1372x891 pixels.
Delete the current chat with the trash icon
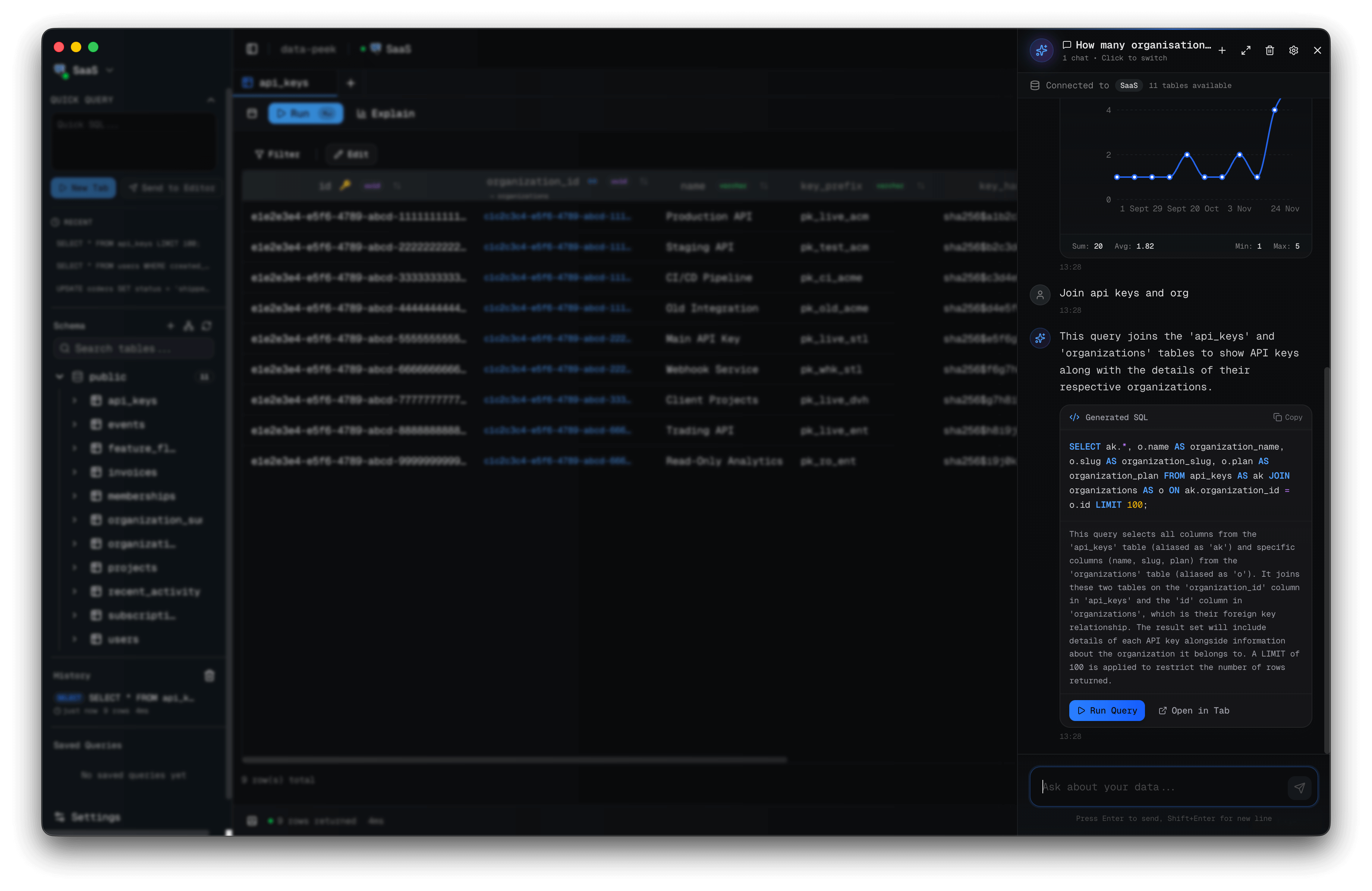[1269, 51]
